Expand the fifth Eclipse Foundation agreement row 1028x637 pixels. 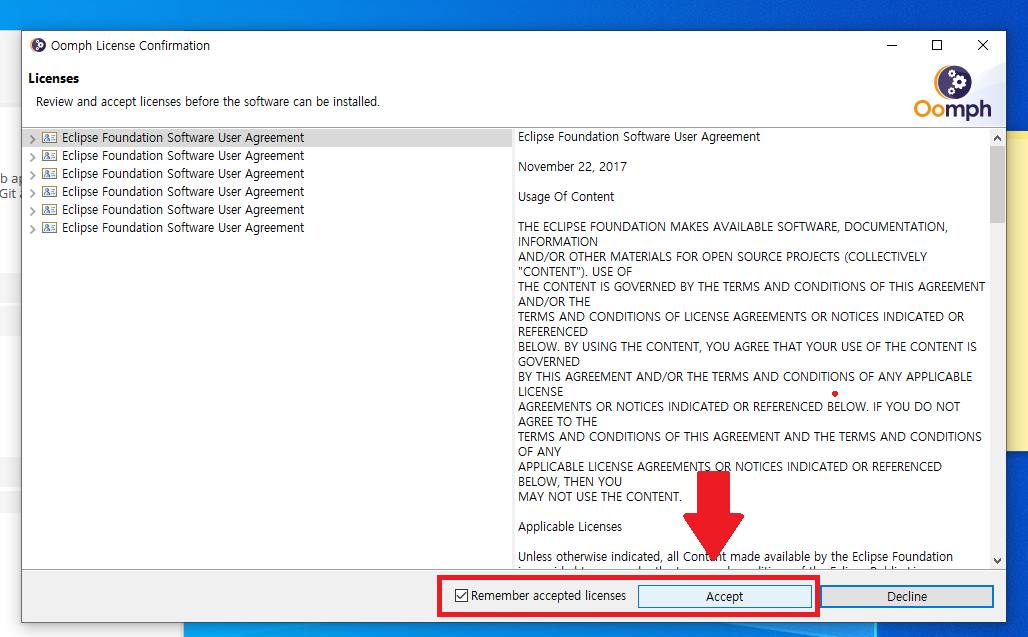32,211
